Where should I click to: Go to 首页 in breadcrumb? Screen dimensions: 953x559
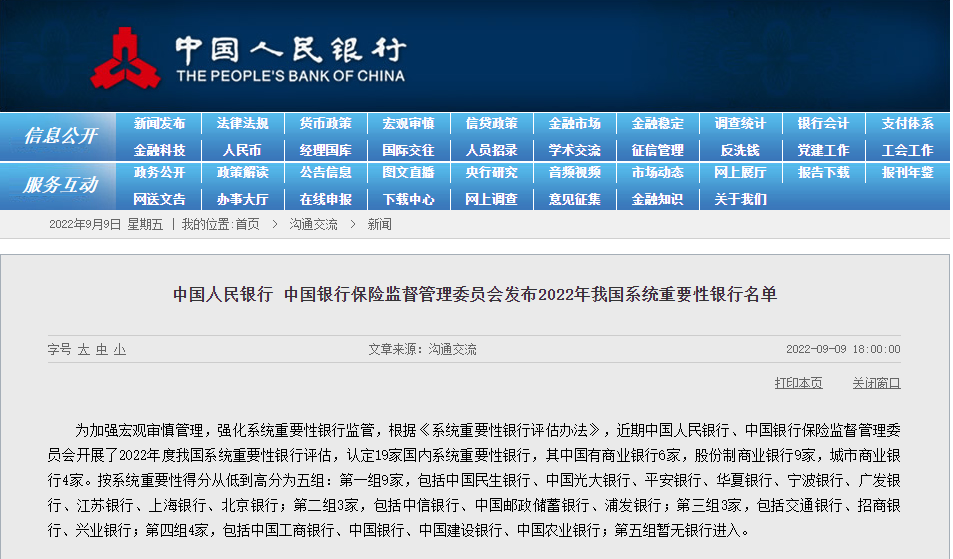coord(247,225)
